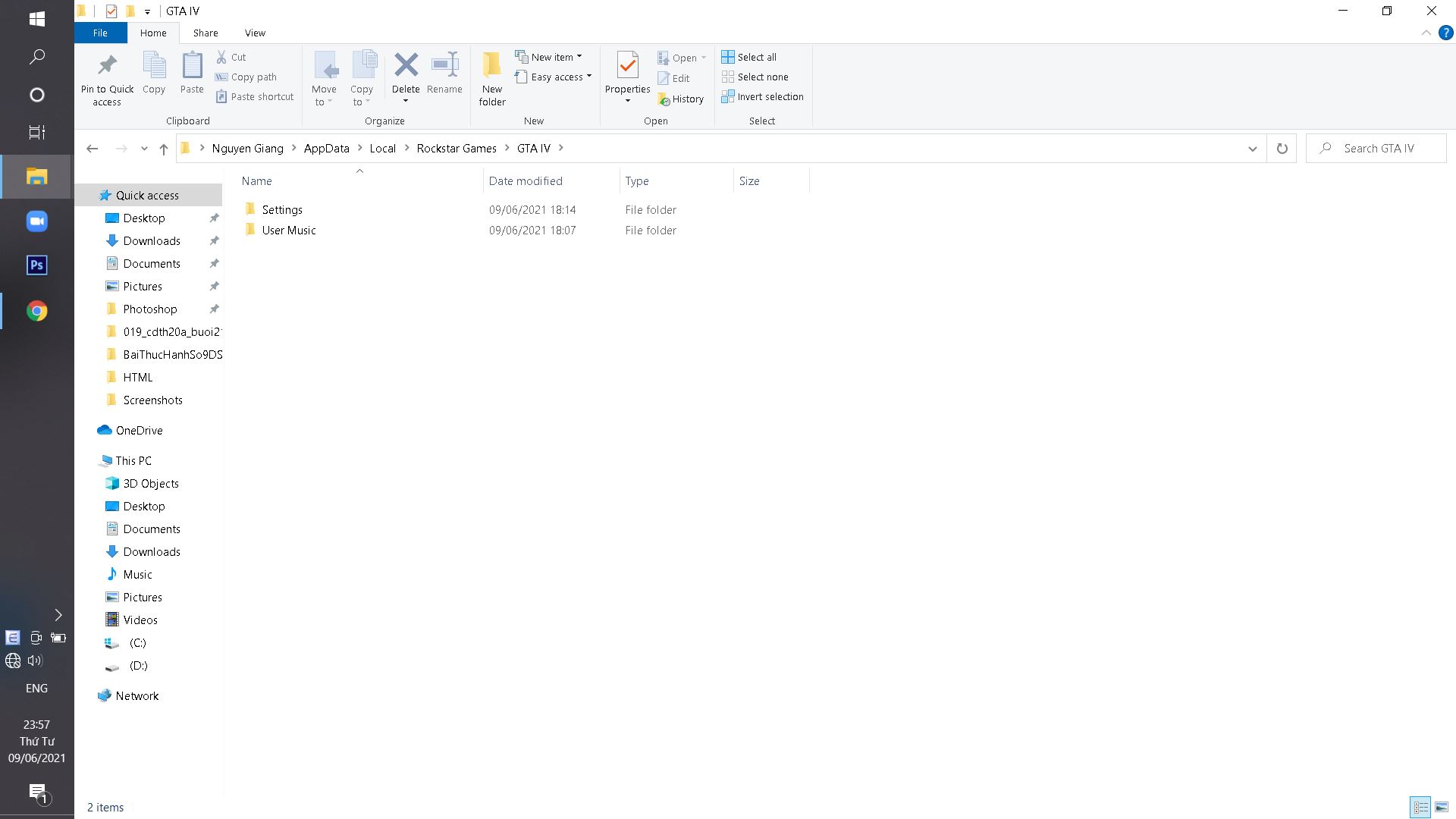Expand Easy access dropdown
The height and width of the screenshot is (819, 1456).
[589, 77]
